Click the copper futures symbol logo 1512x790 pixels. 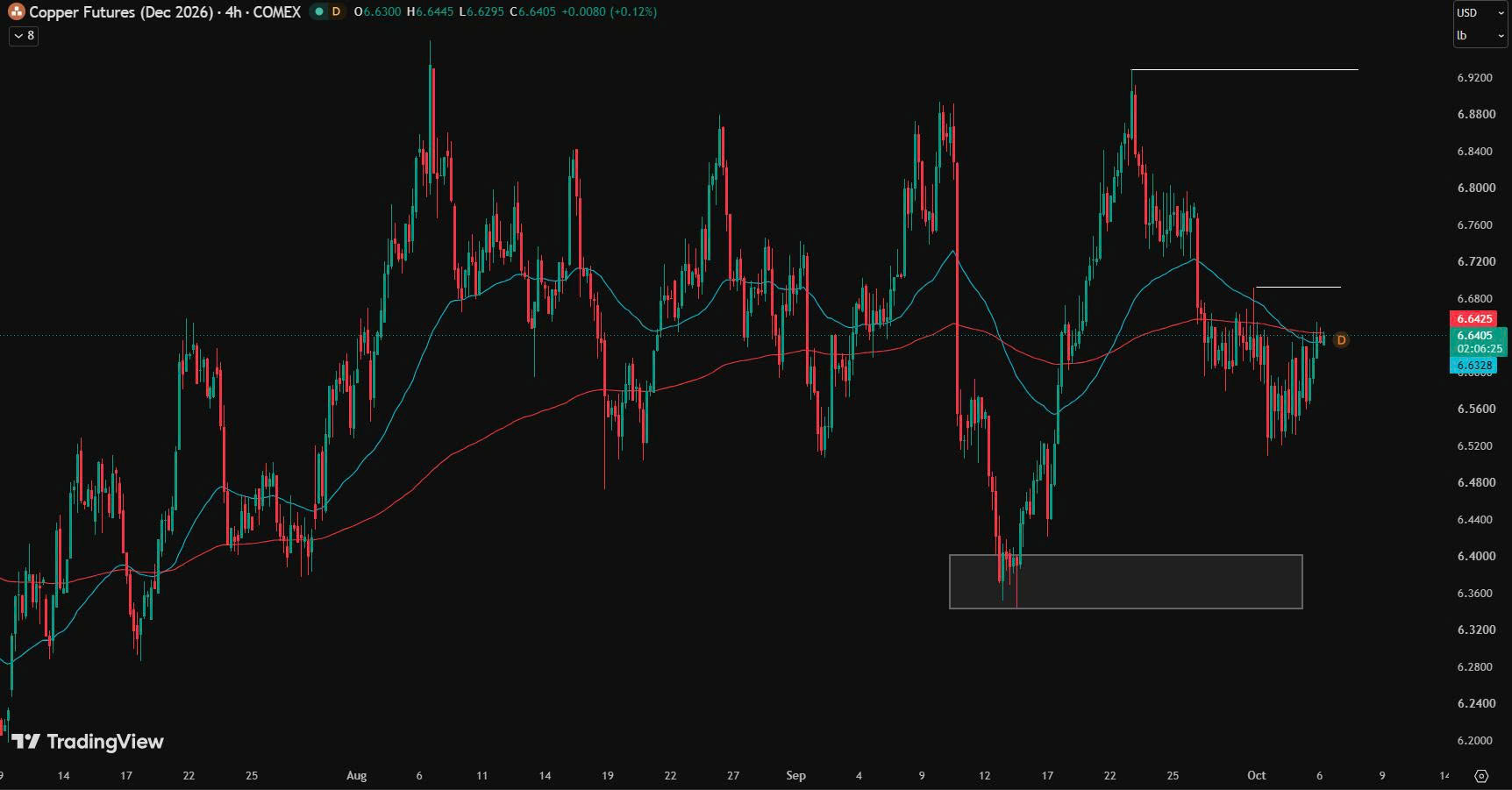pyautogui.click(x=16, y=12)
